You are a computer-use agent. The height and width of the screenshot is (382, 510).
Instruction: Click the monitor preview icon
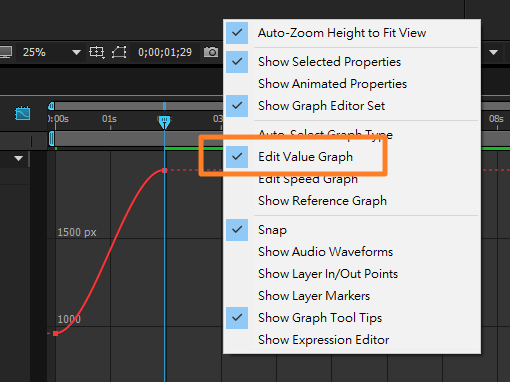[x=6, y=52]
